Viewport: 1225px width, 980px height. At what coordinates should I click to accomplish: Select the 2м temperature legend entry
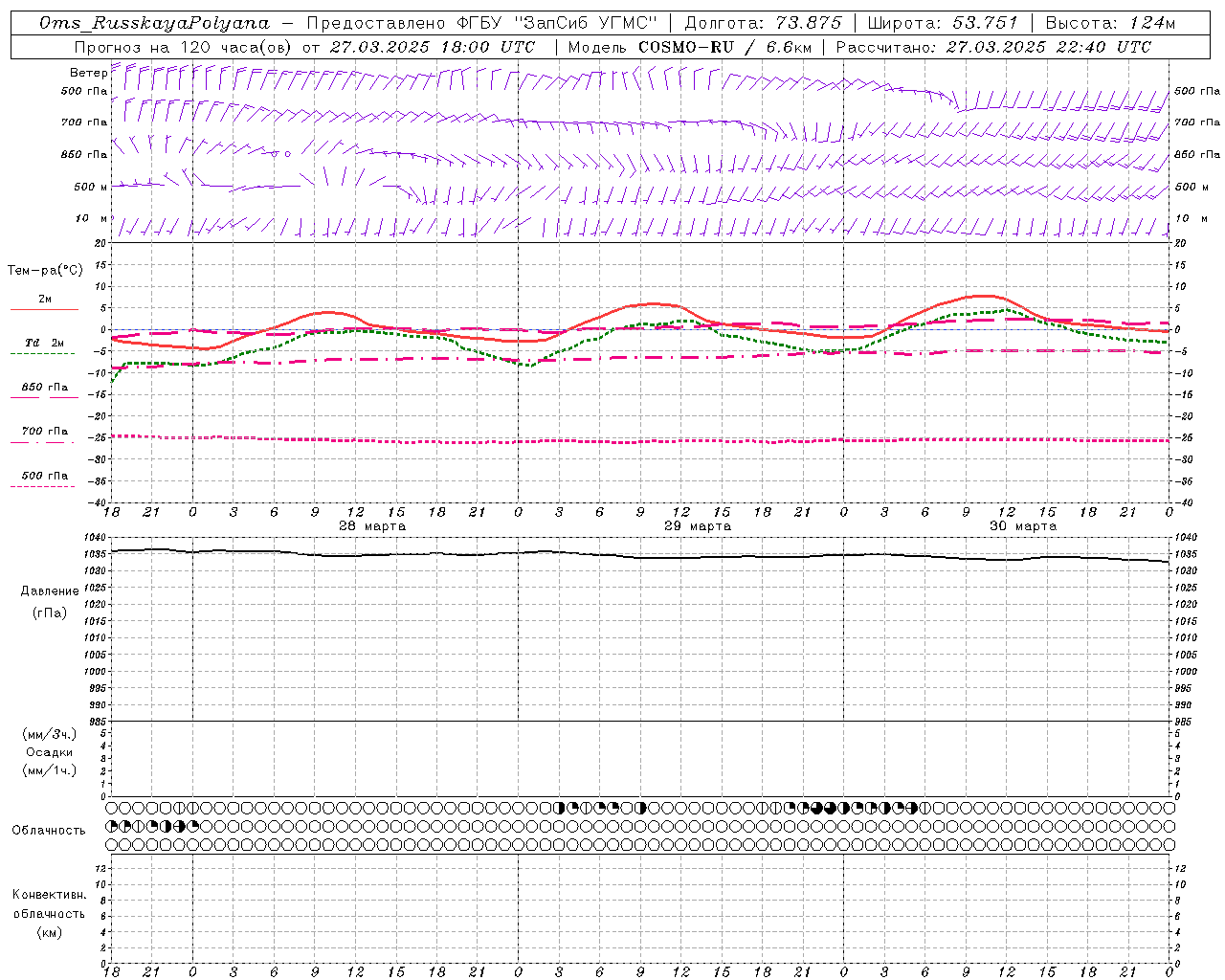(45, 299)
